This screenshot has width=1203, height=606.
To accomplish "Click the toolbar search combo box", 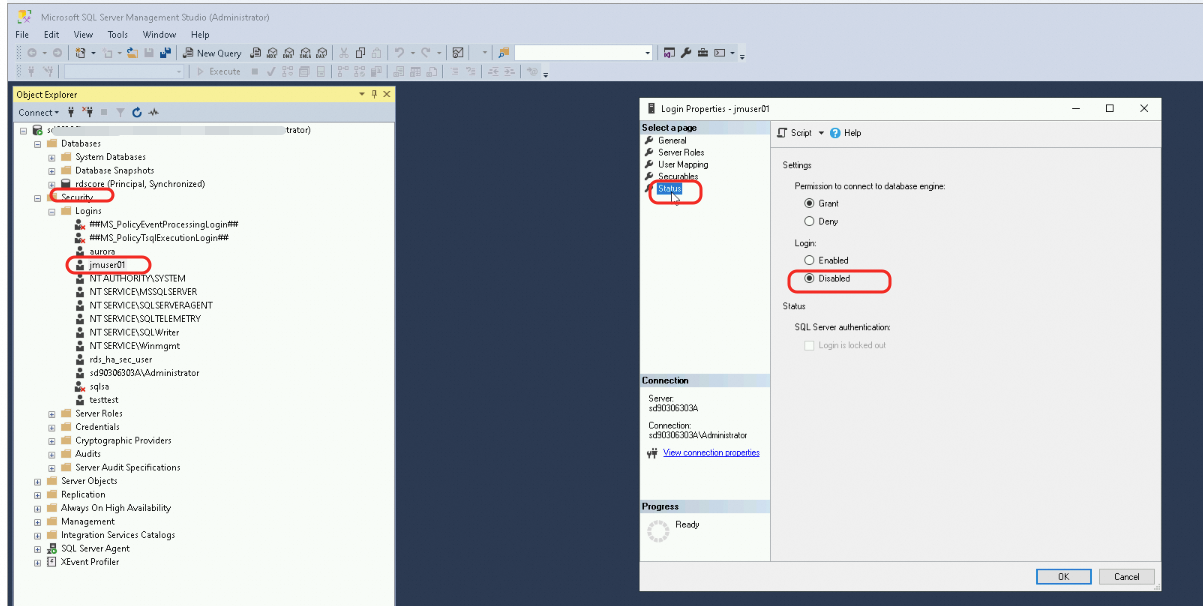I will point(583,53).
